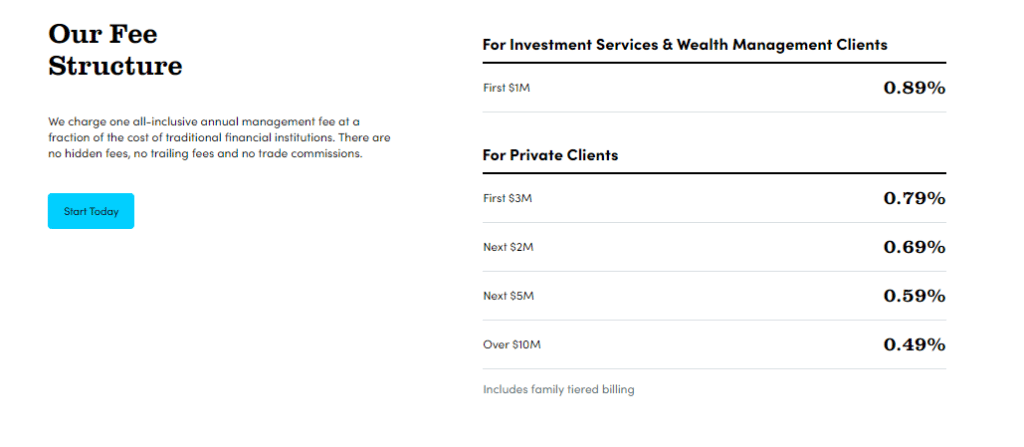Image resolution: width=1024 pixels, height=447 pixels.
Task: Select the First $3M row label
Action: [507, 198]
